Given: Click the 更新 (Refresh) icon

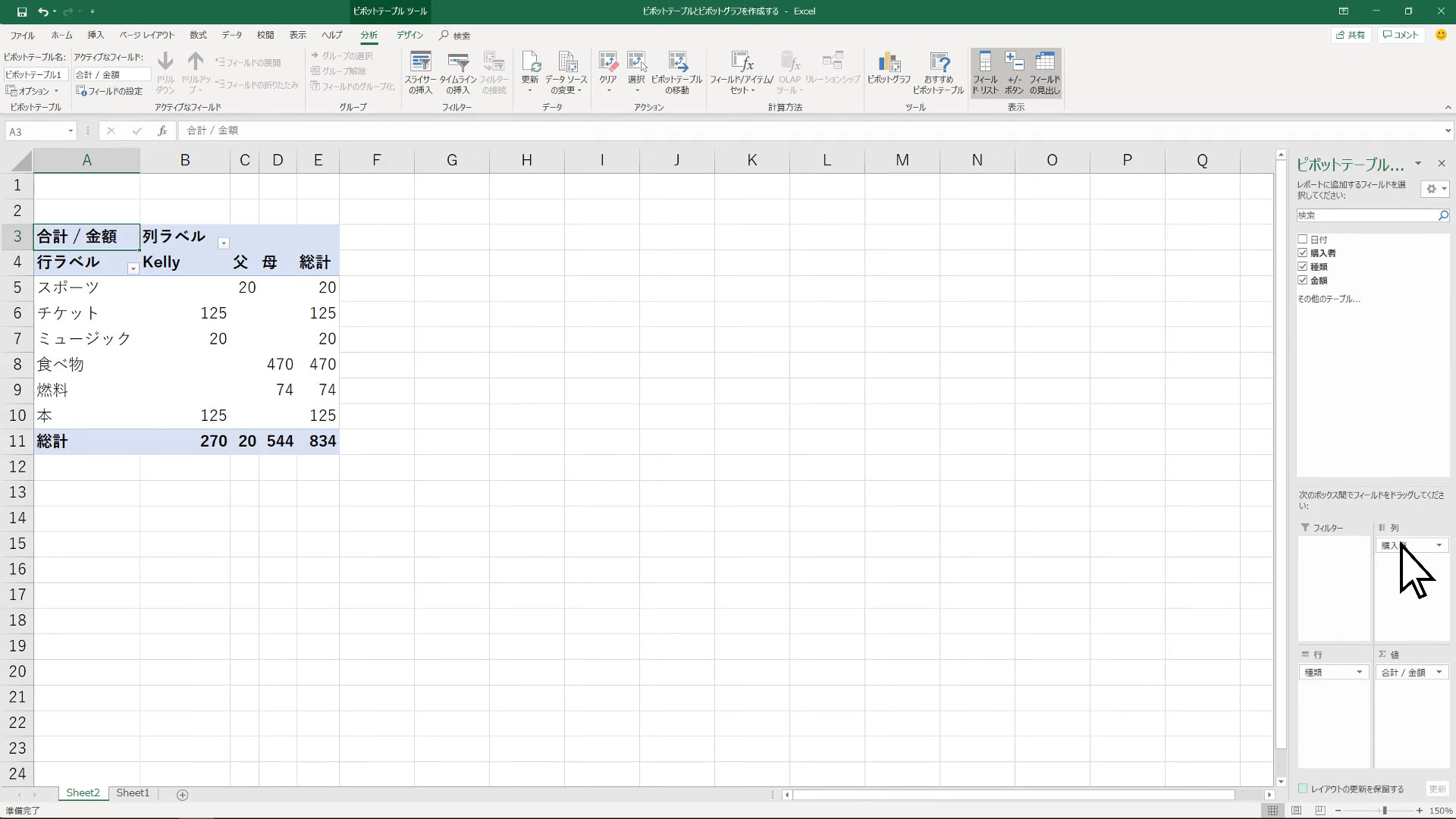Looking at the screenshot, I should pos(530,71).
